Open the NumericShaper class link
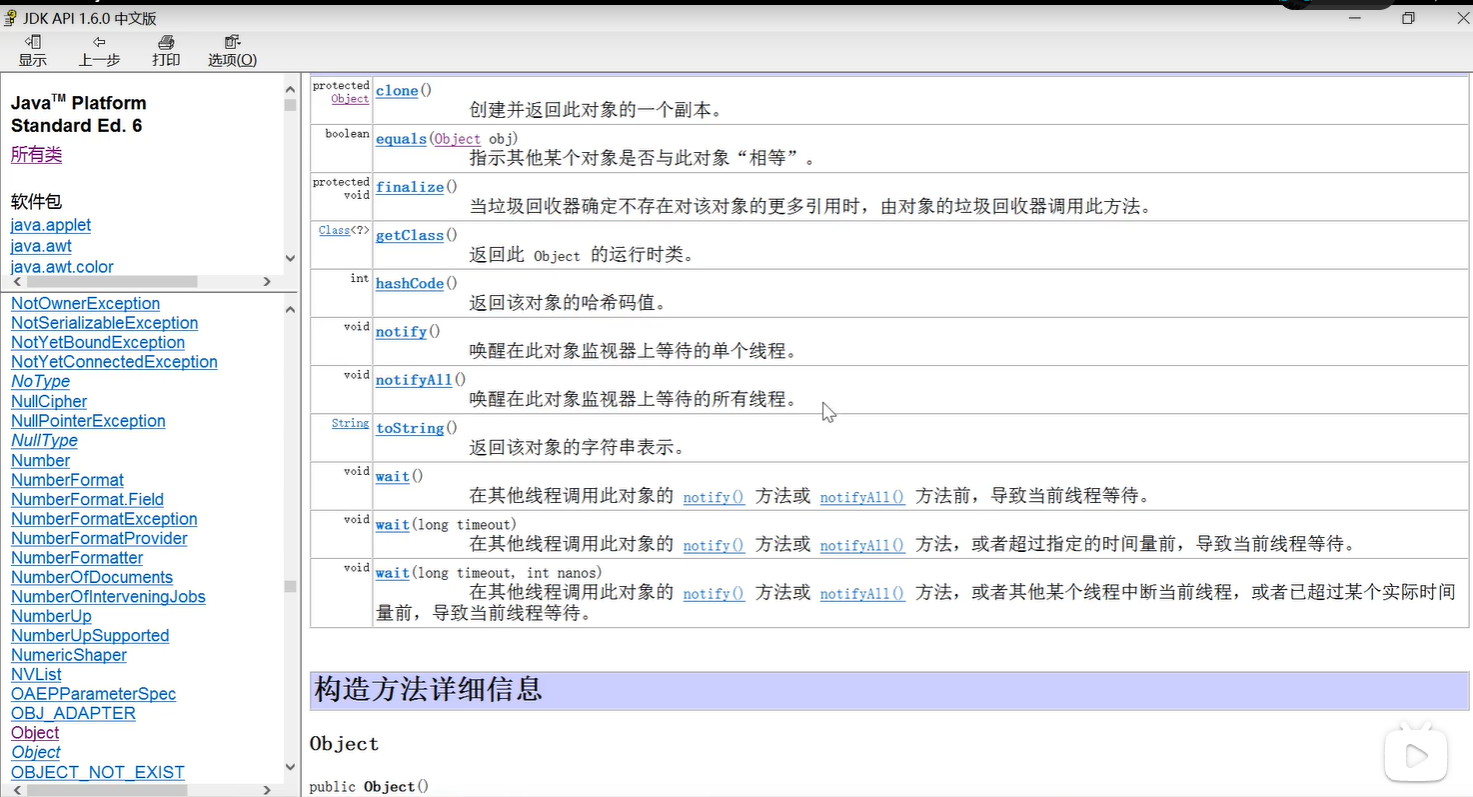 (x=69, y=655)
